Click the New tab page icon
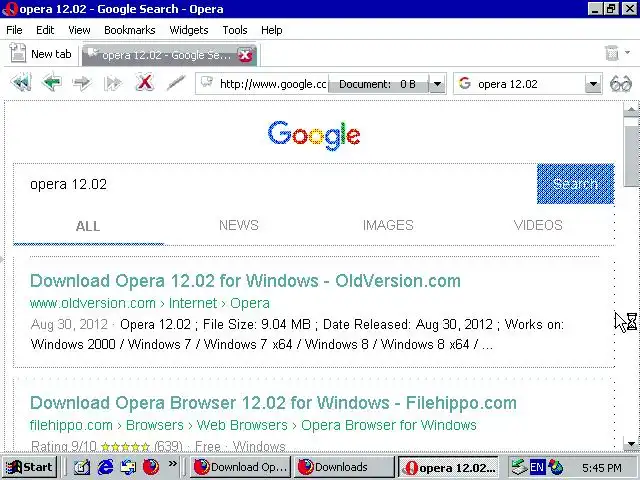This screenshot has height=480, width=640. coord(18,53)
